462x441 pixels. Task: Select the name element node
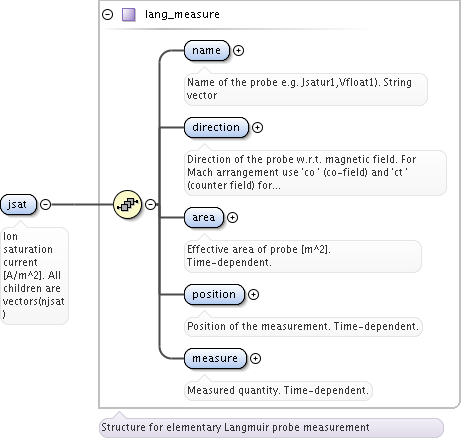[x=207, y=50]
